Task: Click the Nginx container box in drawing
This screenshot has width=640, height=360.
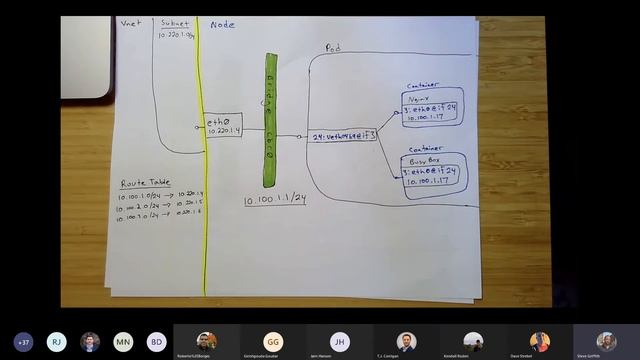Action: point(432,107)
